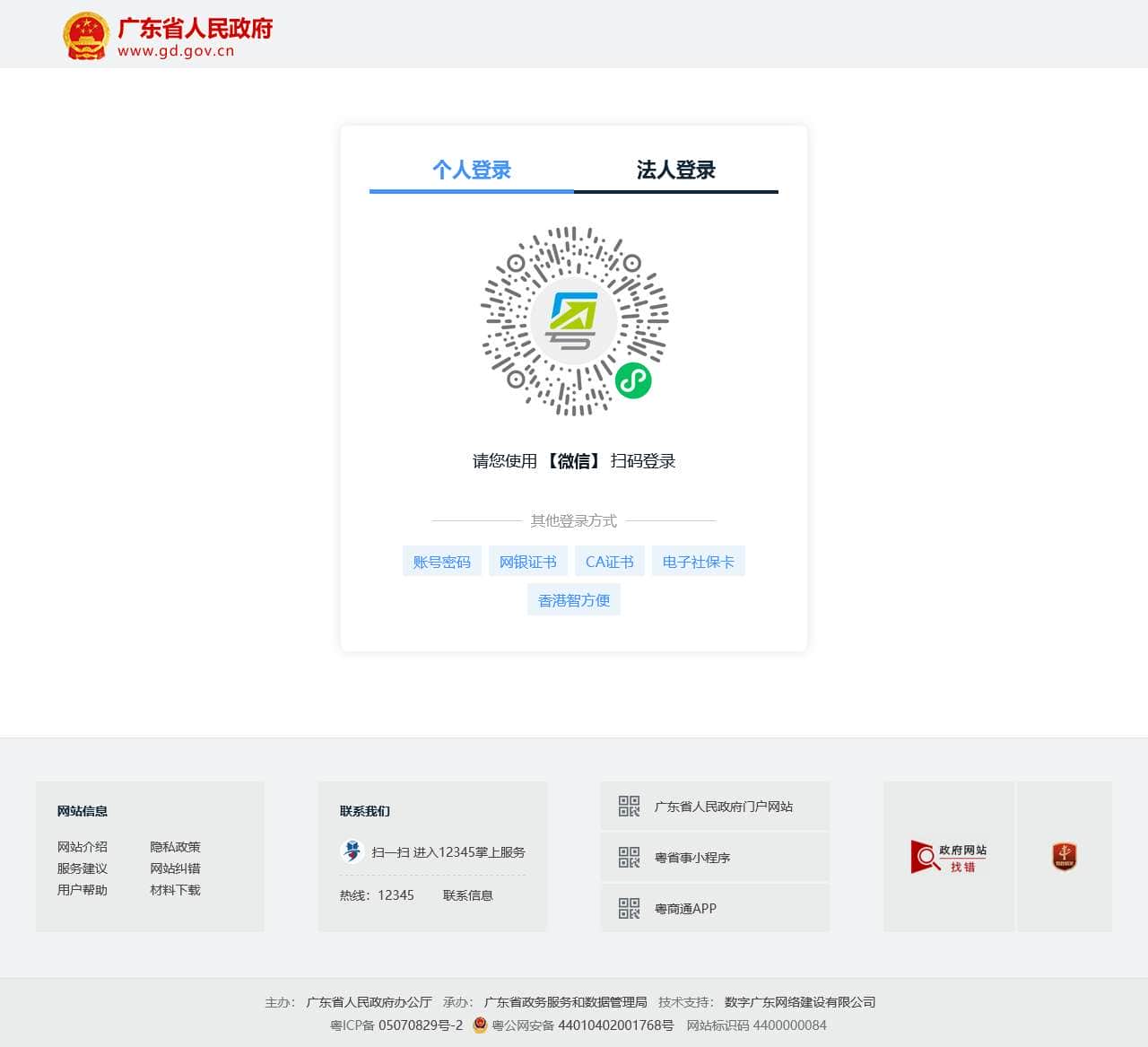The width and height of the screenshot is (1148, 1047).
Task: Click the police badge icon near 粤公网安备
Action: pos(480,1025)
